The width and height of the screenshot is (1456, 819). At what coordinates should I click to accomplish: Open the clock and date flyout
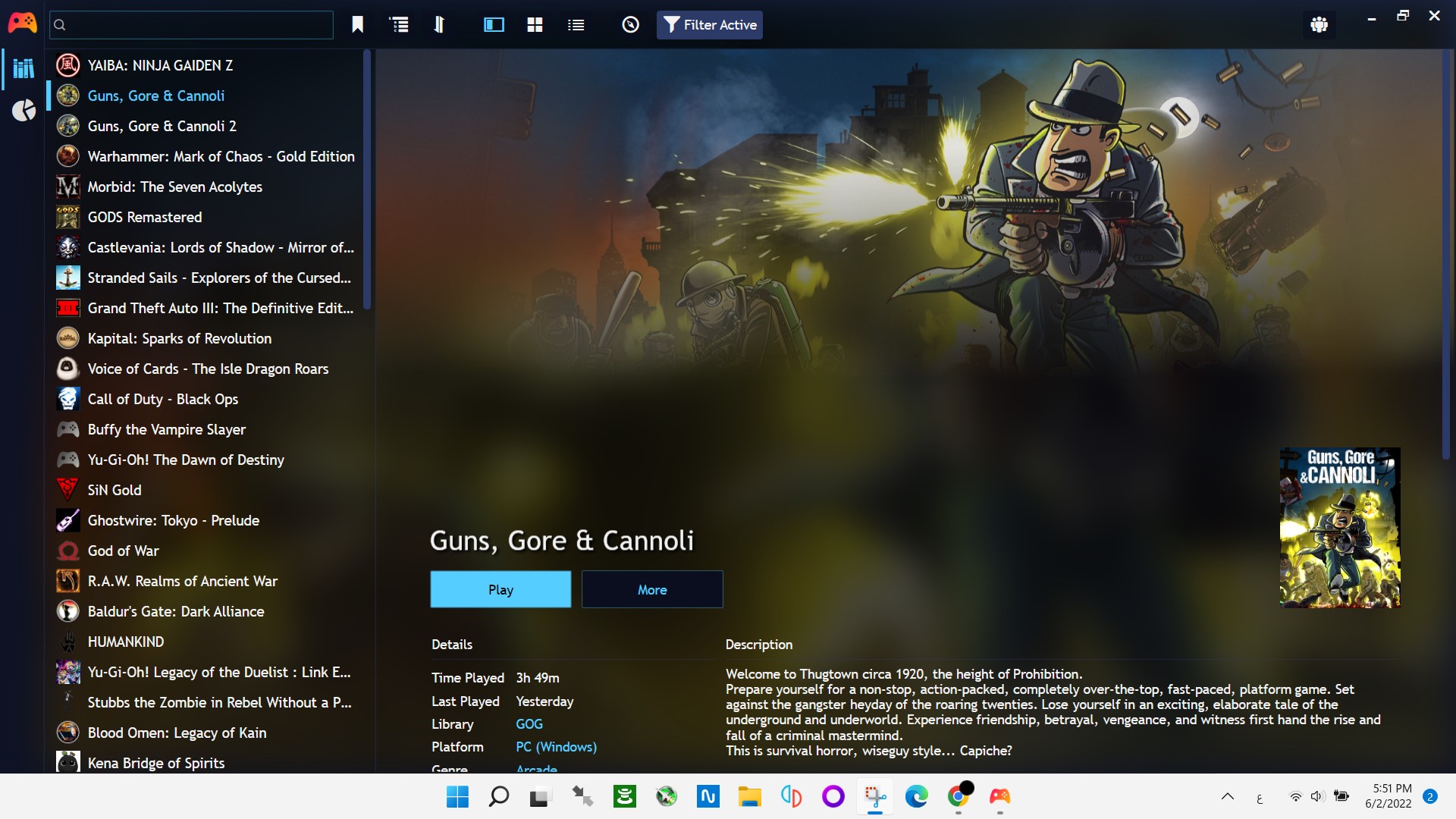(x=1389, y=796)
